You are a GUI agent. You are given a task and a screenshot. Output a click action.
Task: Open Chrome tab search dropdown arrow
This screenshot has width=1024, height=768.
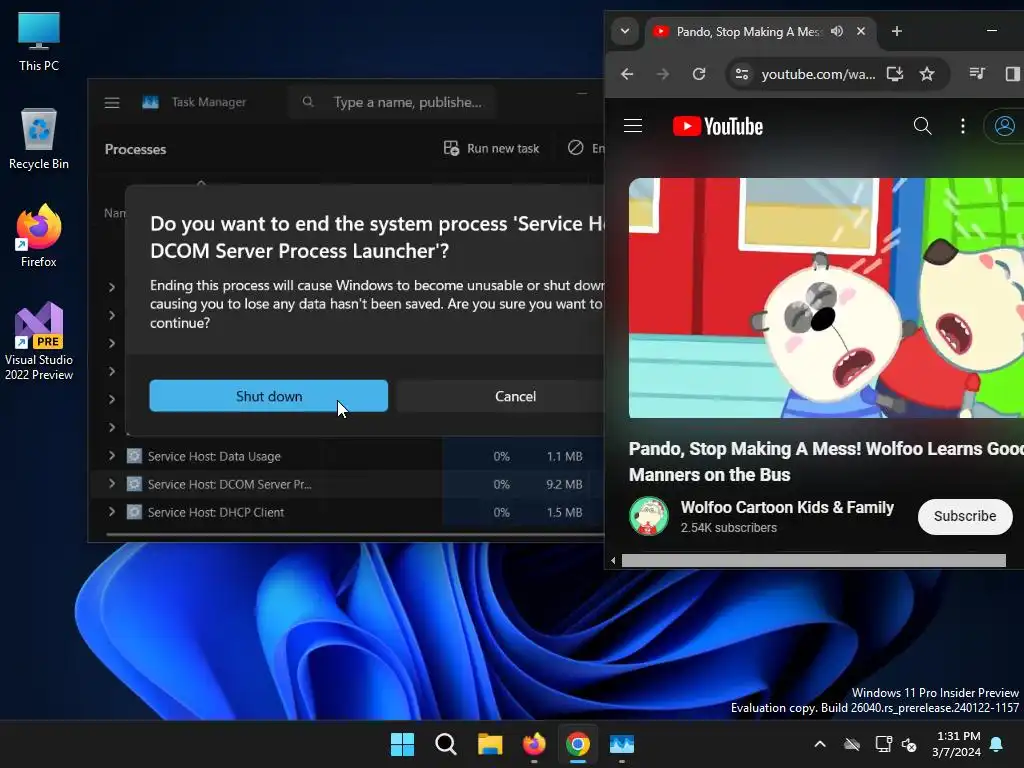pos(625,31)
